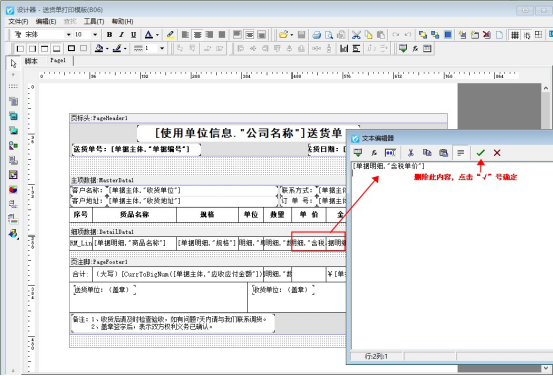553x376 pixels.
Task: Toggle Italic formatting
Action: click(121, 35)
